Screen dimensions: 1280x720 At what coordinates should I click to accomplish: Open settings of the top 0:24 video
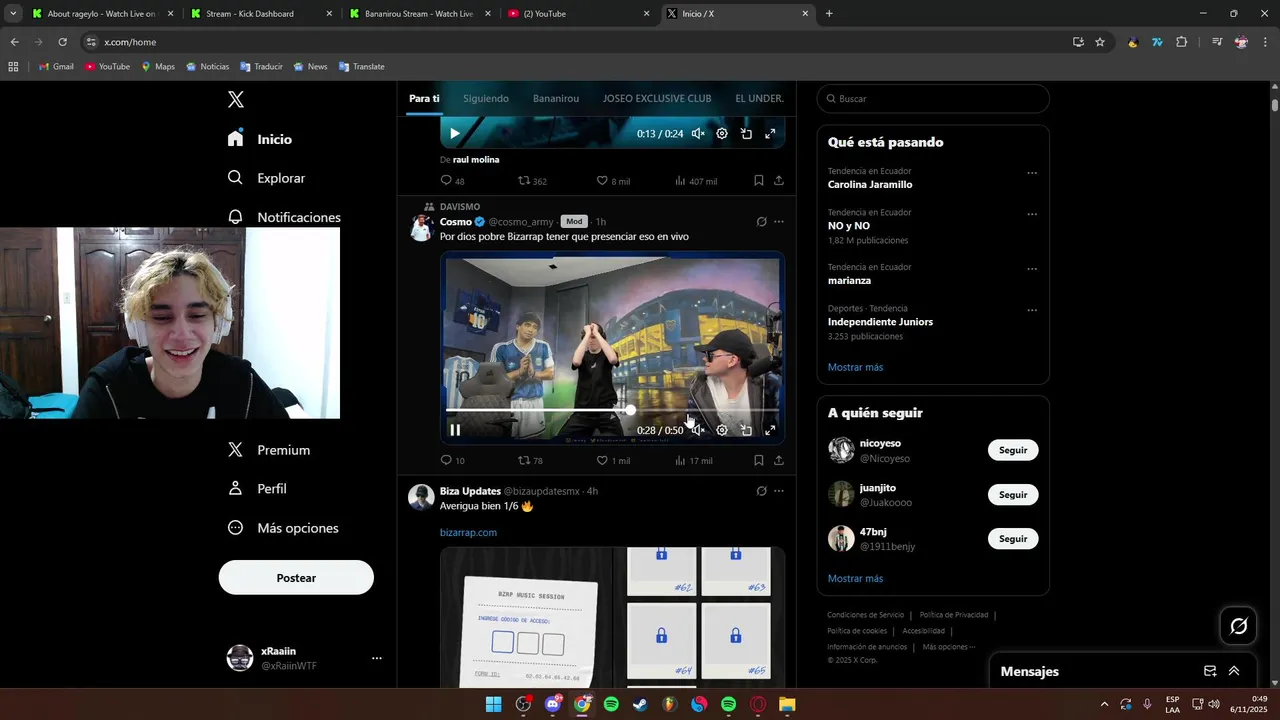722,133
